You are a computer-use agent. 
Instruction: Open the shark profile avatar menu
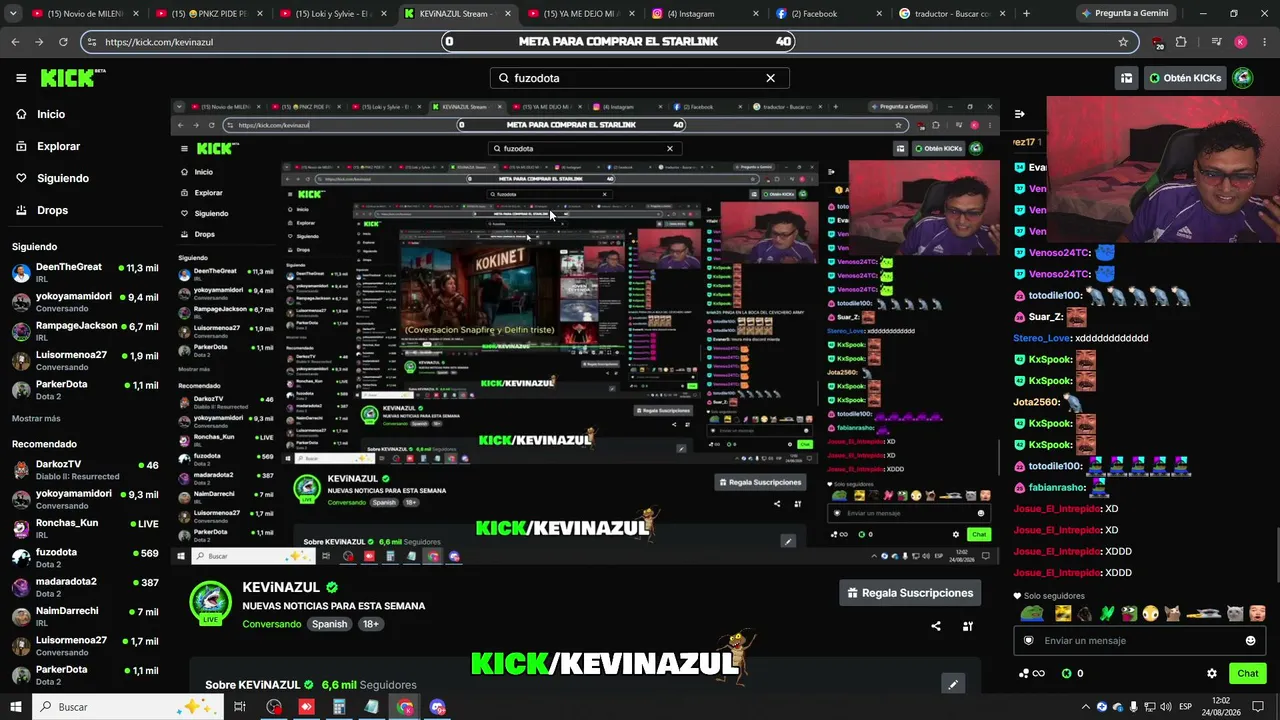1243,78
